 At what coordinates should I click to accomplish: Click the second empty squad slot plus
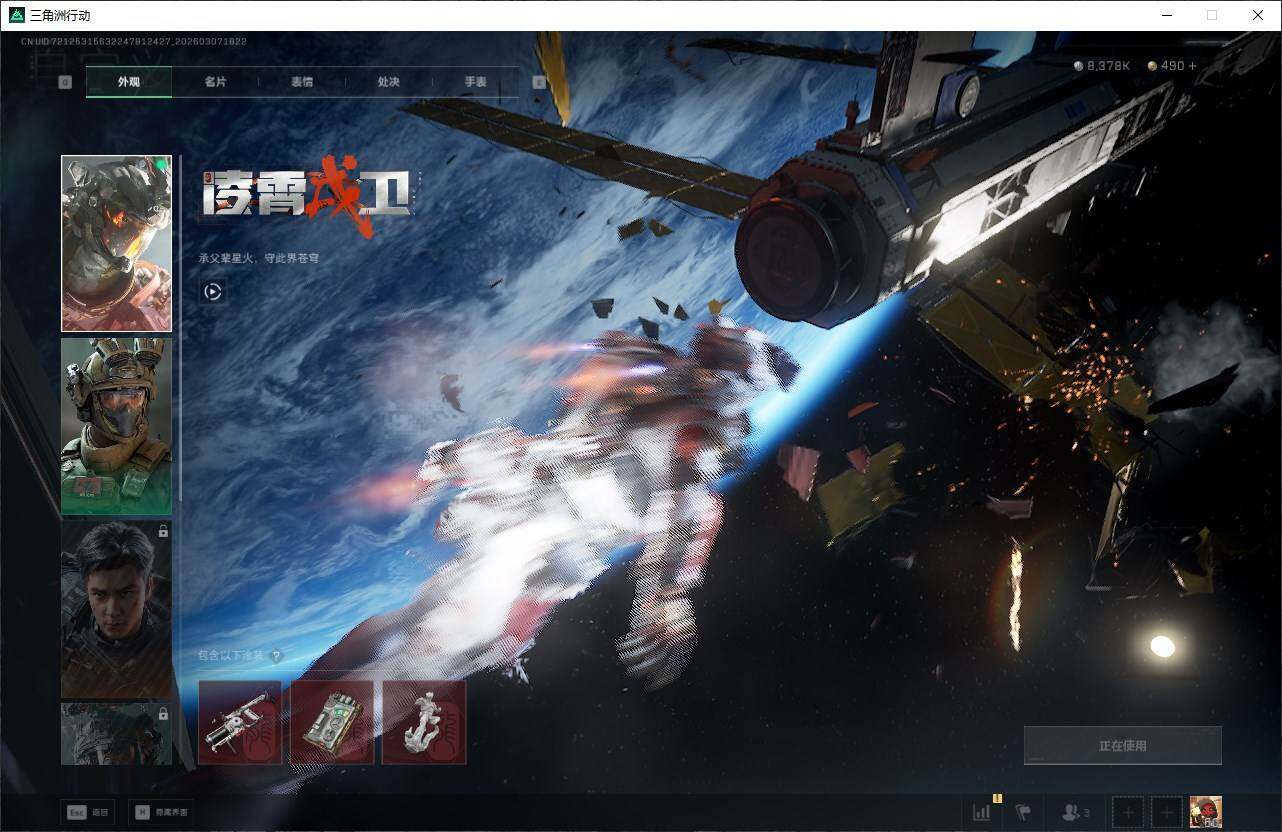(1166, 812)
